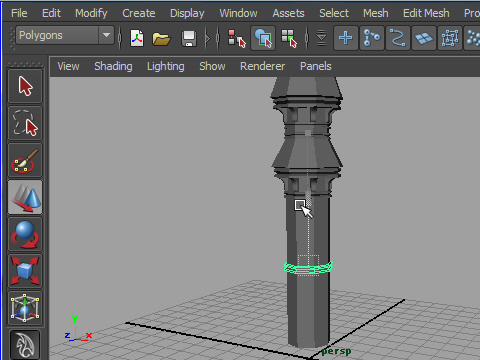Create a new scene file
Image resolution: width=480 pixels, height=360 pixels.
point(137,38)
